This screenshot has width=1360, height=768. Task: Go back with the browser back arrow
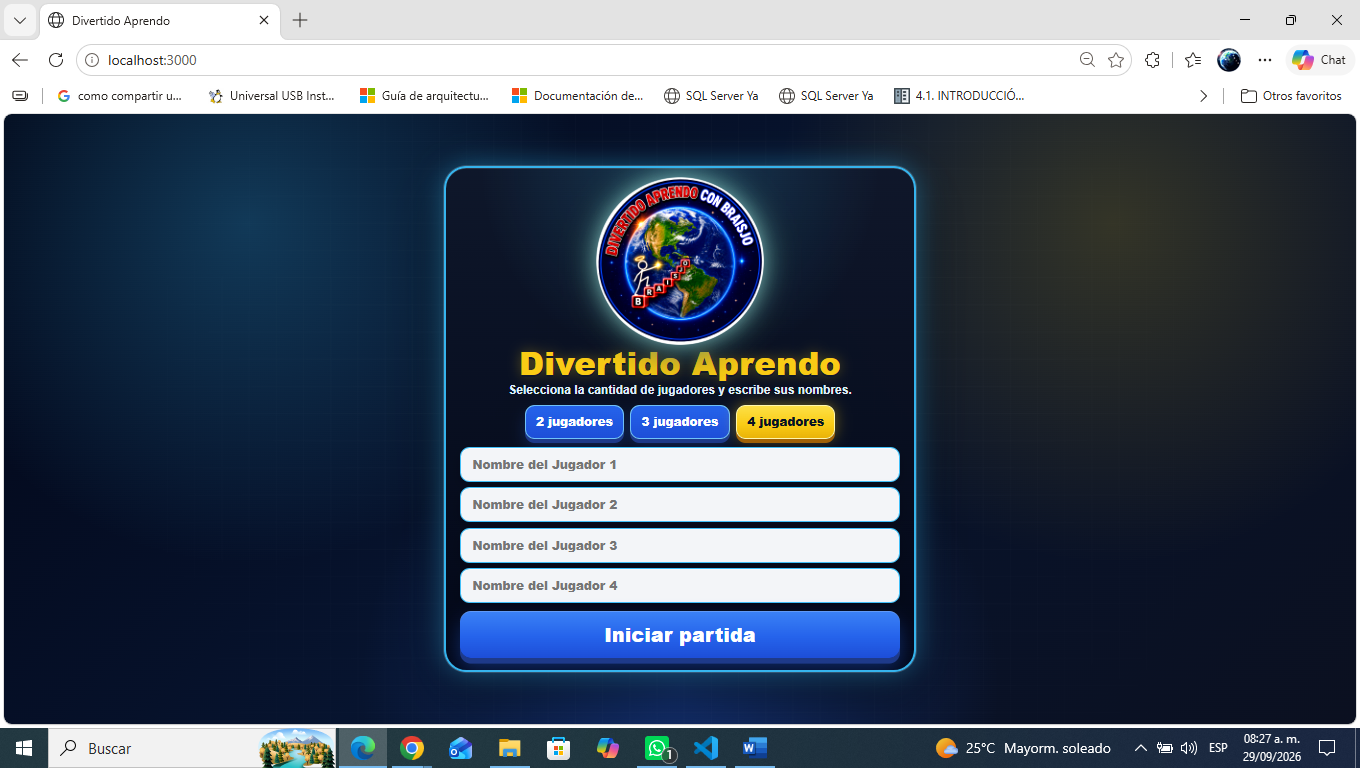pos(20,60)
